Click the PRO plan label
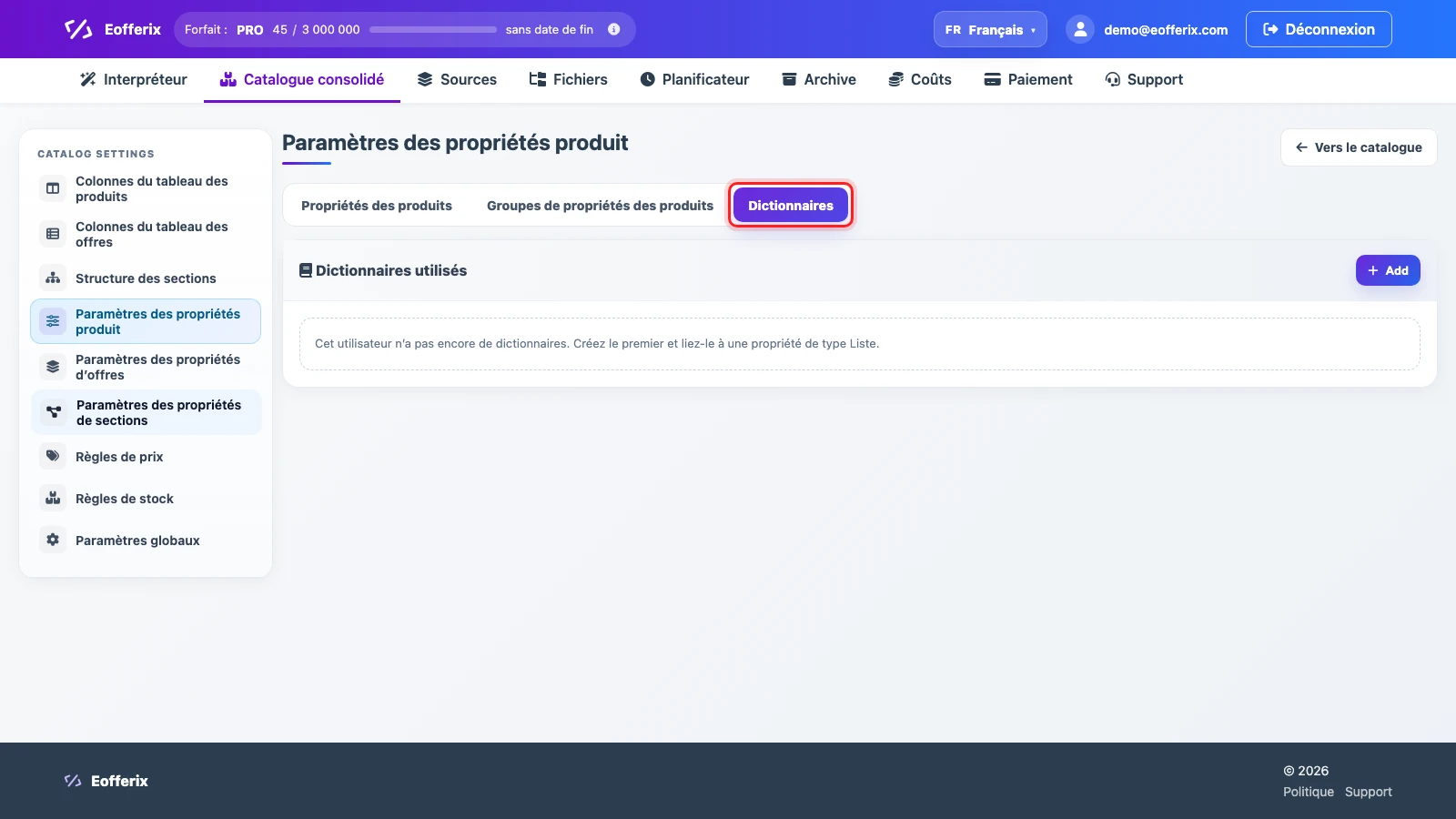 click(x=250, y=30)
